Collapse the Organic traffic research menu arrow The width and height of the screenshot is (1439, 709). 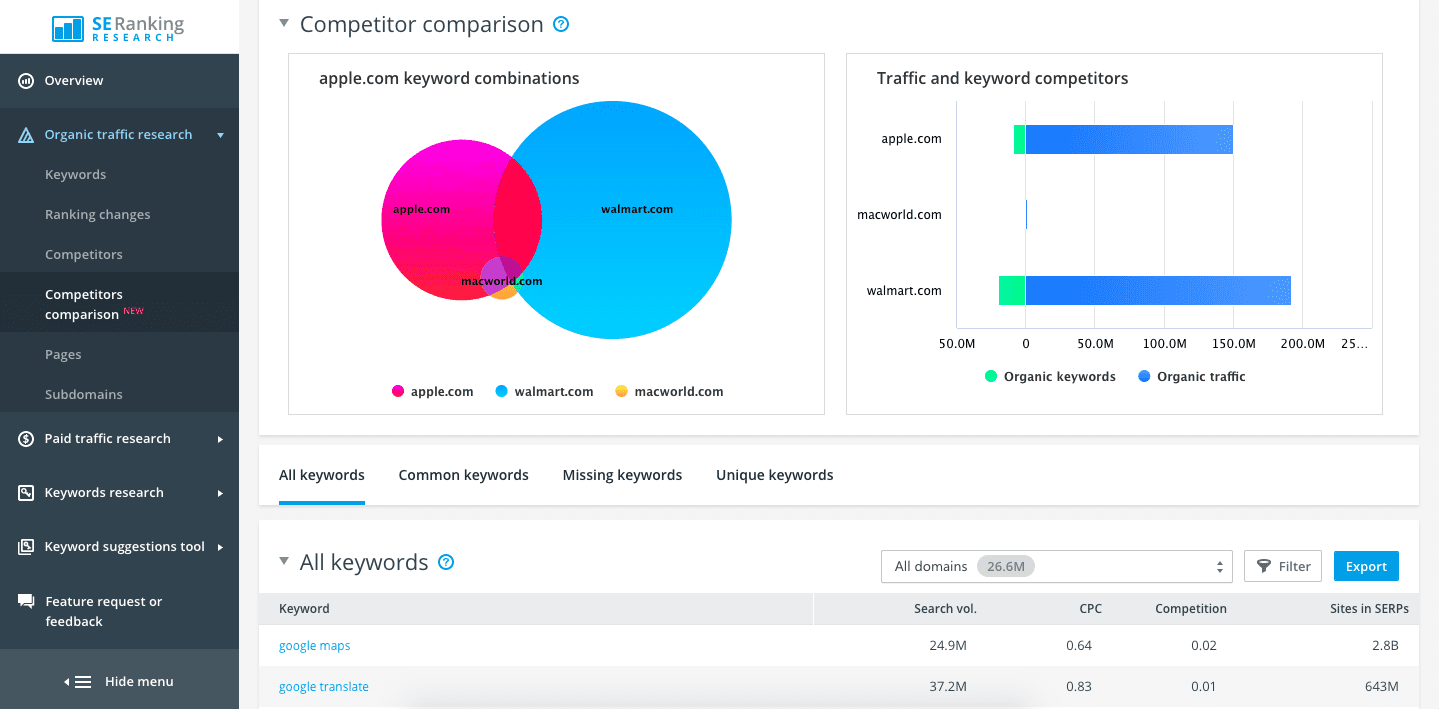pyautogui.click(x=220, y=135)
